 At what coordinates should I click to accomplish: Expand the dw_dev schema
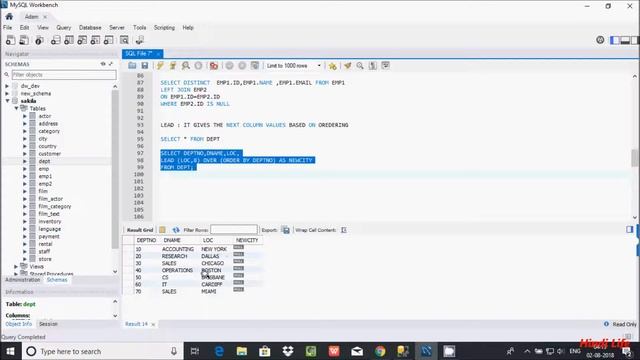coord(7,86)
